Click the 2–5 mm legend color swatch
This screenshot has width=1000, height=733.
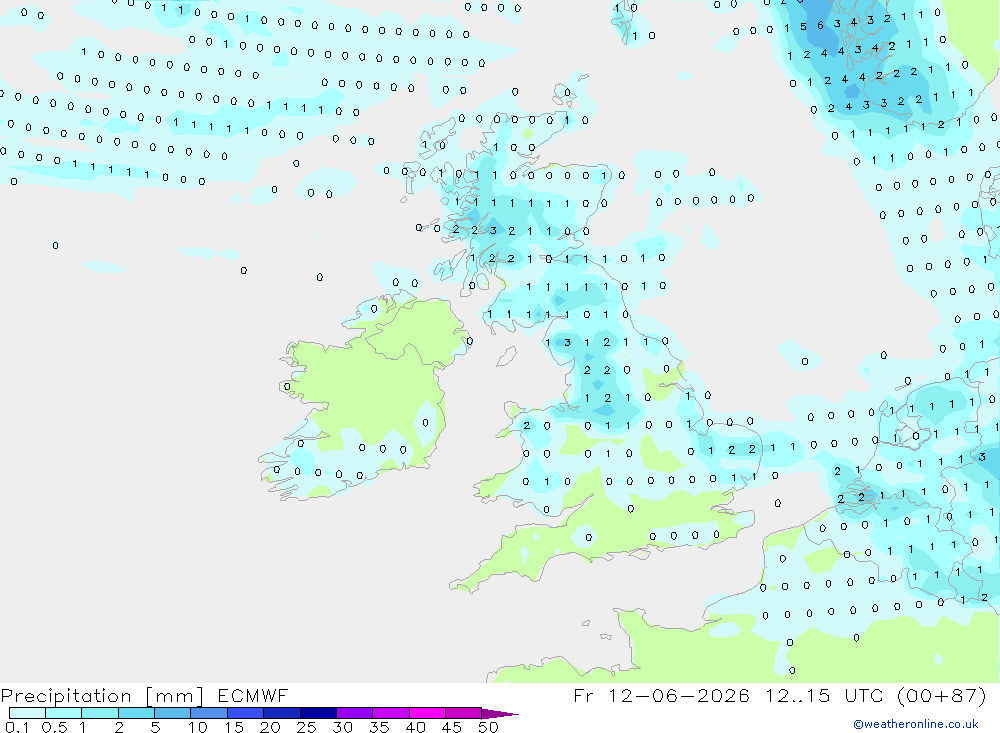pyautogui.click(x=136, y=713)
